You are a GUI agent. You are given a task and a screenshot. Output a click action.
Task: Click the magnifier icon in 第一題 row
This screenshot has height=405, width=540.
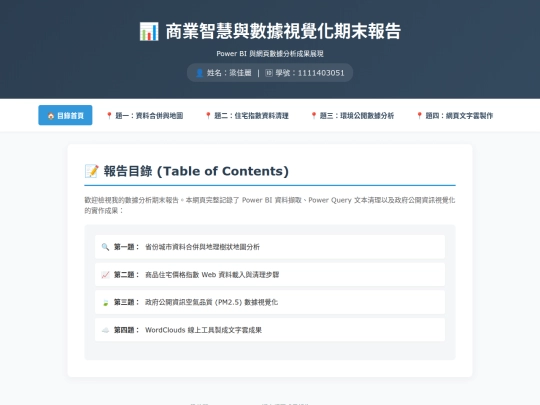[105, 247]
